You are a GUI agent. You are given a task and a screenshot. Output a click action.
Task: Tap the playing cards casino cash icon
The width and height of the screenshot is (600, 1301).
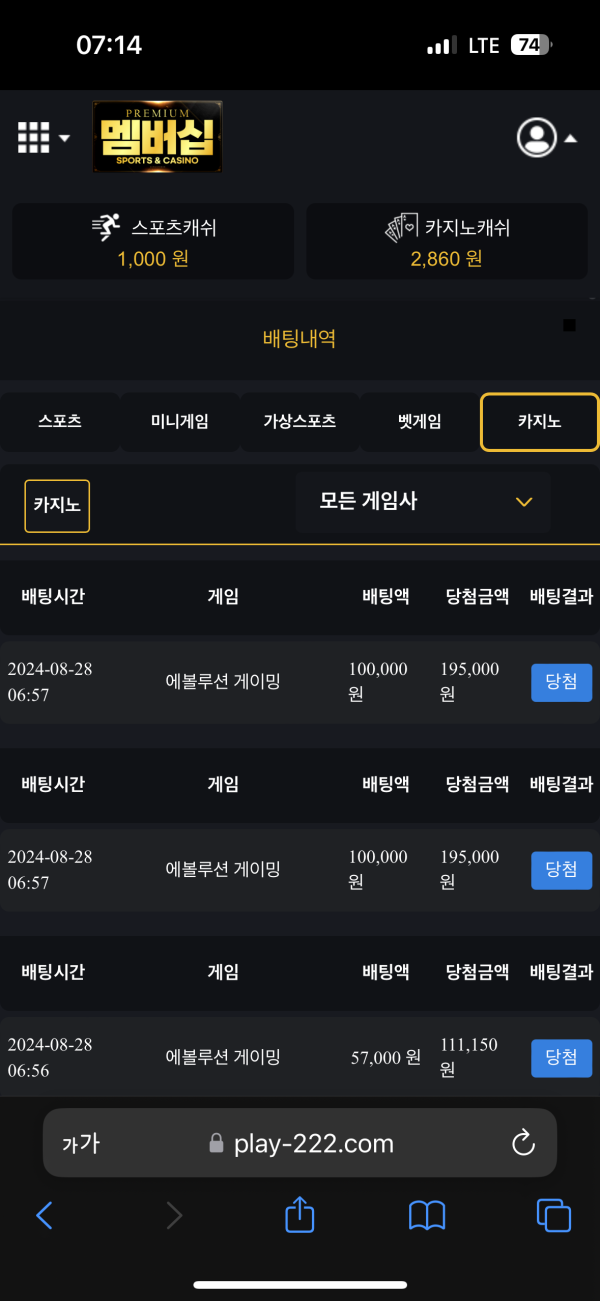(402, 228)
